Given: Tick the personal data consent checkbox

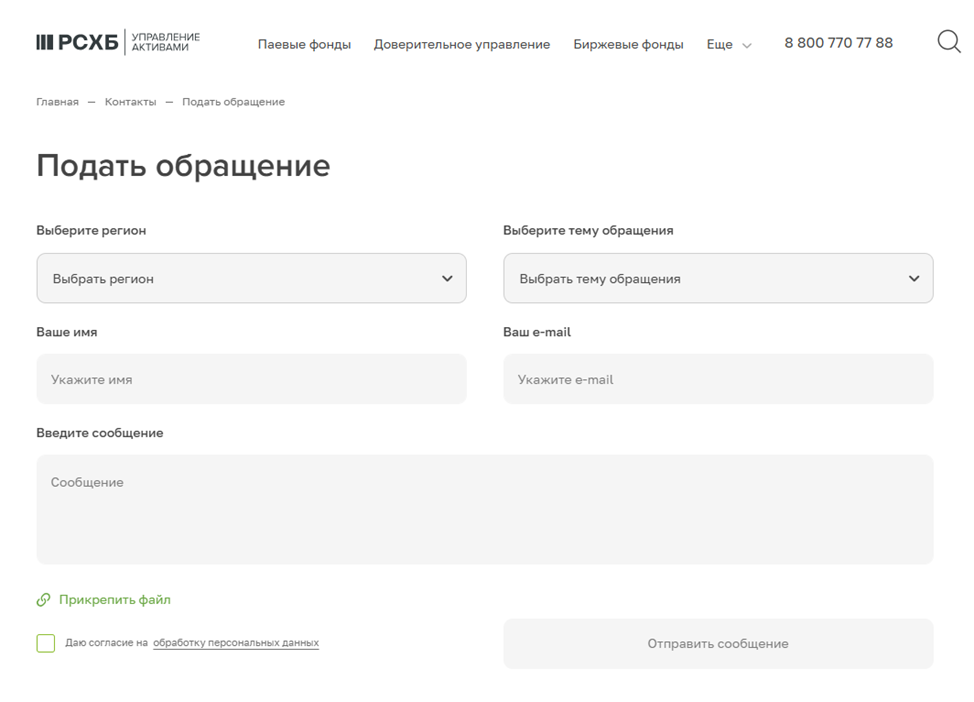Looking at the screenshot, I should [x=46, y=643].
